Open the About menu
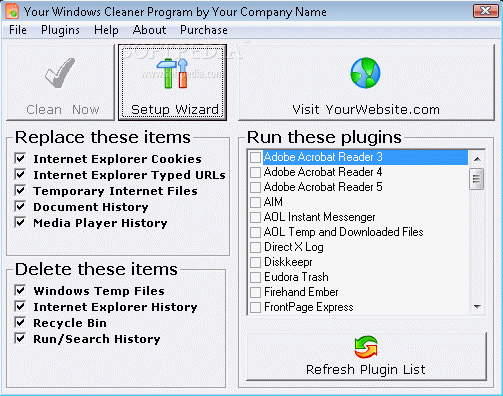 point(149,30)
